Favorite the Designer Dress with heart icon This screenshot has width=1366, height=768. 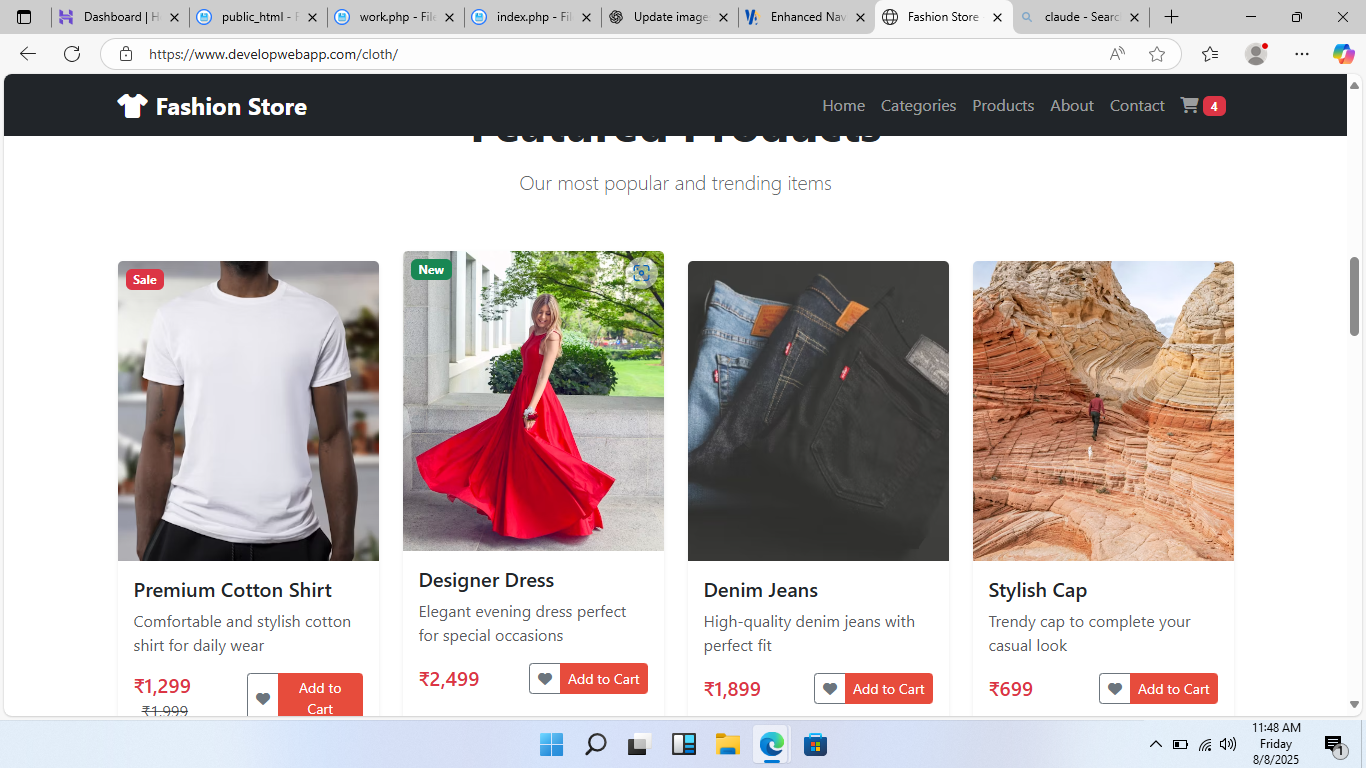(x=545, y=679)
